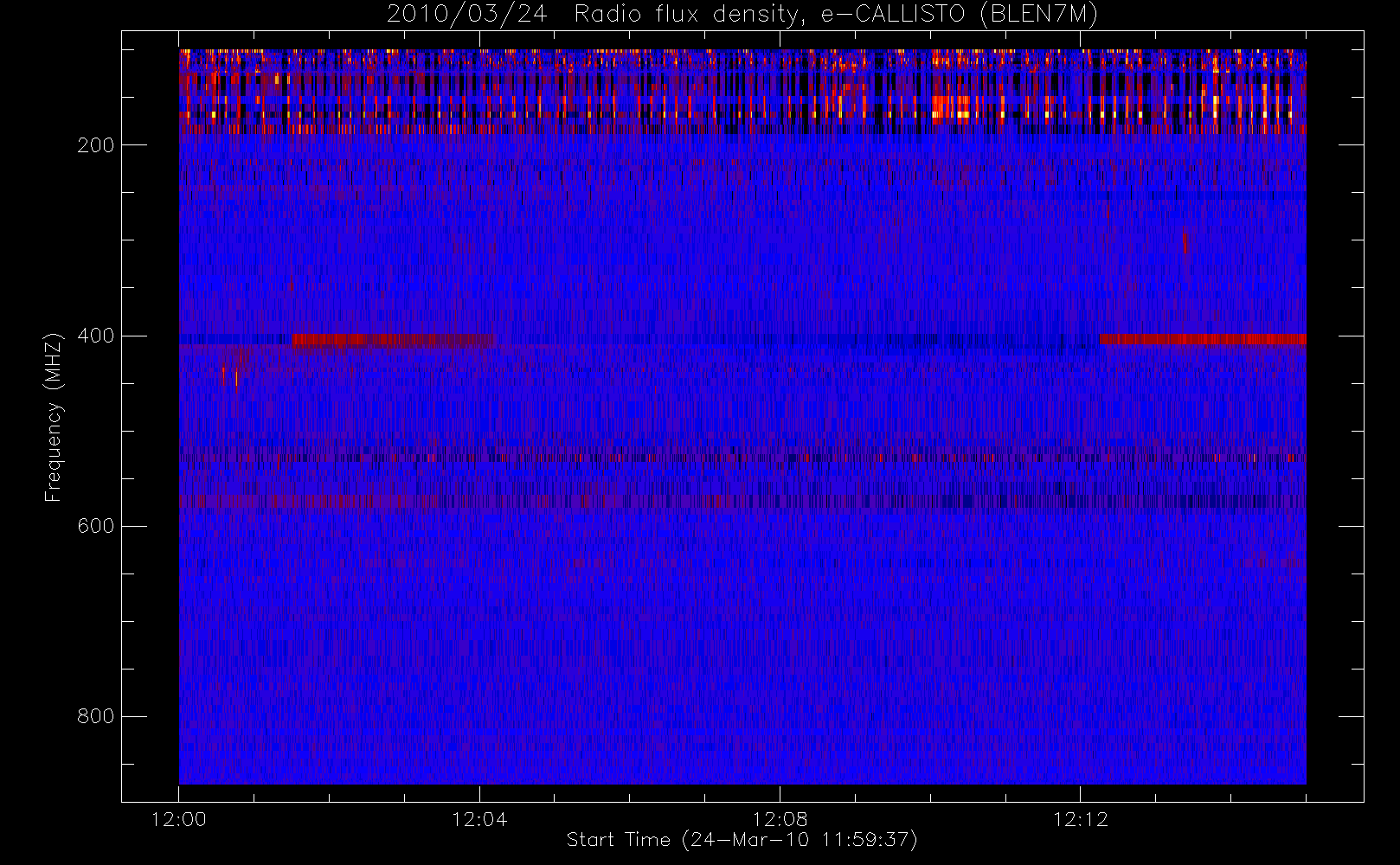This screenshot has height=865, width=1400.
Task: Click the "12:00" time tick label
Action: [x=179, y=819]
